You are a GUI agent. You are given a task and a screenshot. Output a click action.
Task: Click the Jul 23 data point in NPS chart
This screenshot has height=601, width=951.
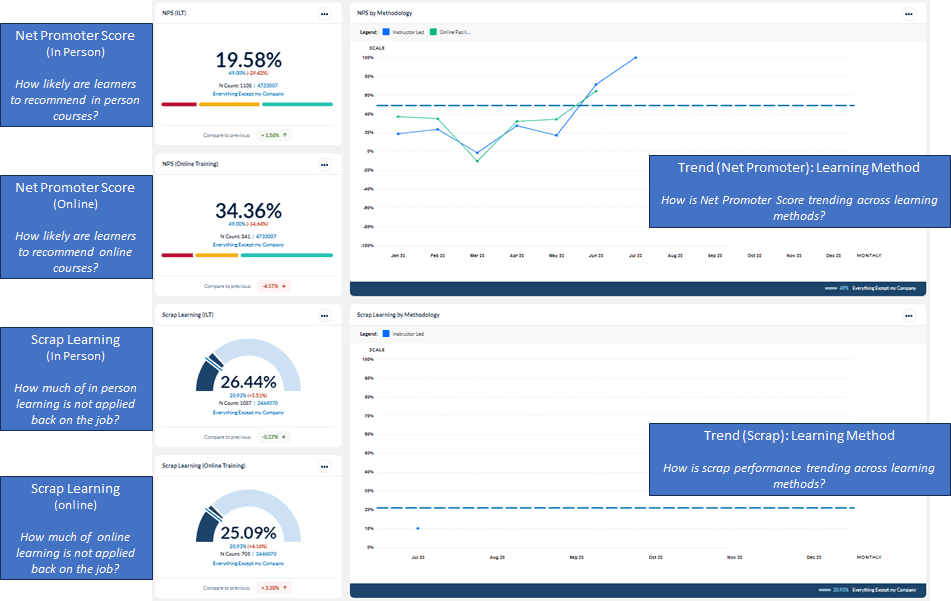[x=635, y=58]
